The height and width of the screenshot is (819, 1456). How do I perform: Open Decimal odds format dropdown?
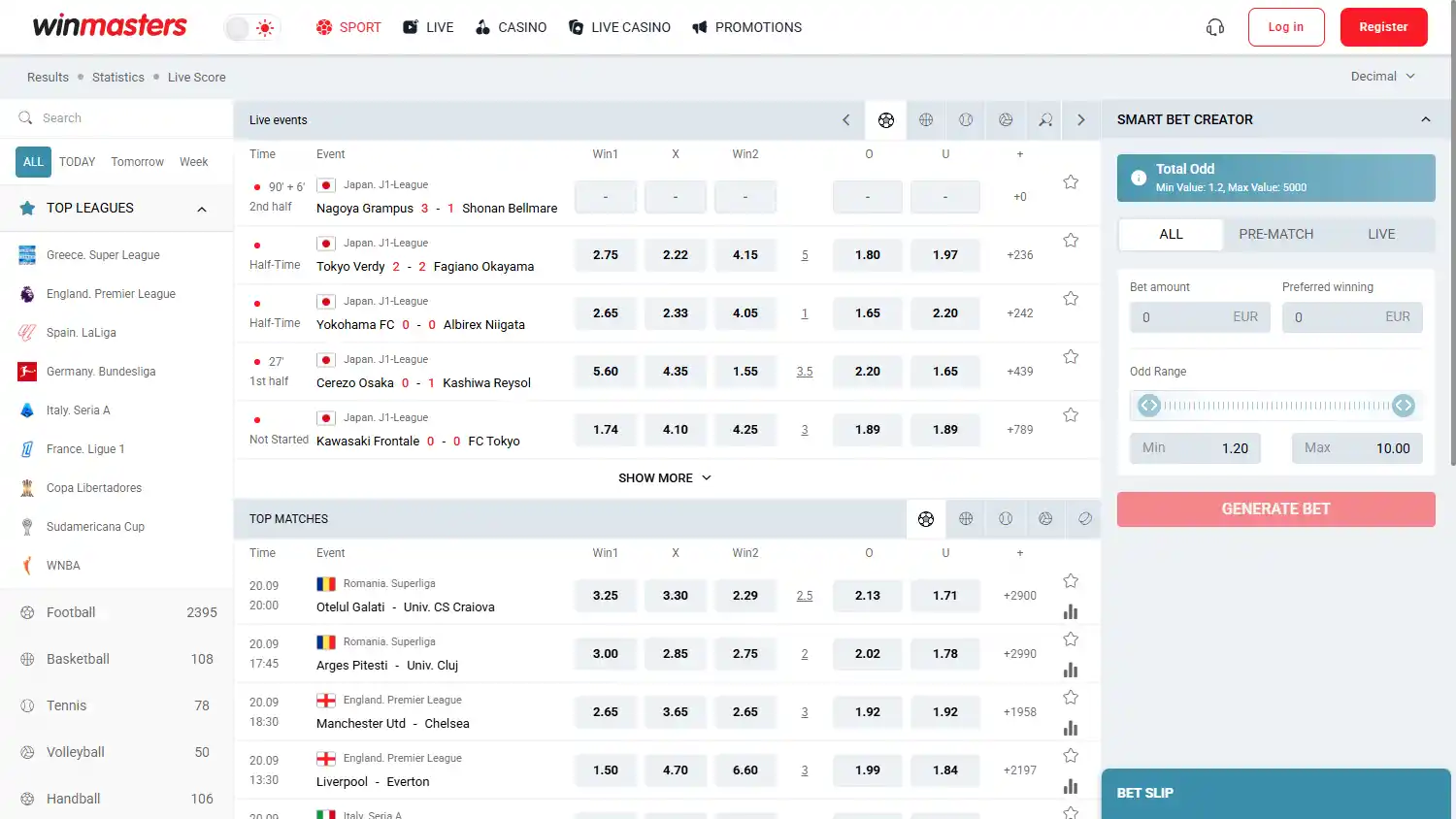[x=1382, y=77]
